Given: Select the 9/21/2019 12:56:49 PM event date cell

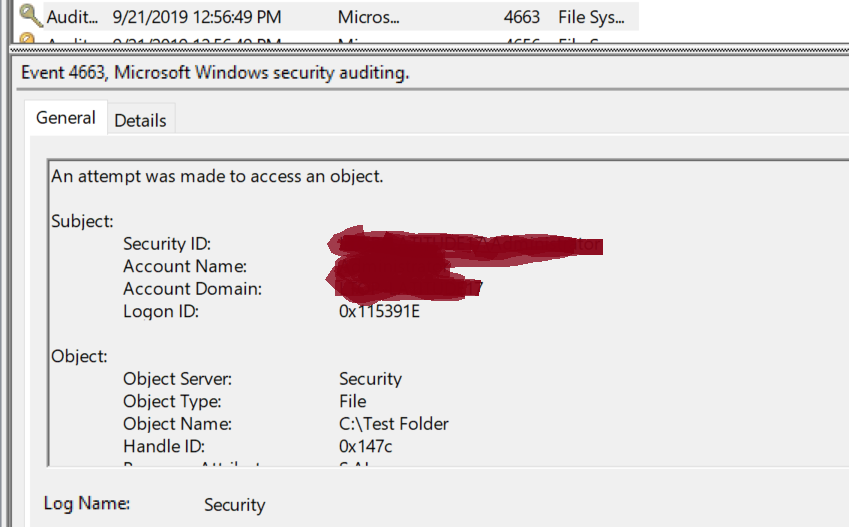Looking at the screenshot, I should click(x=197, y=17).
